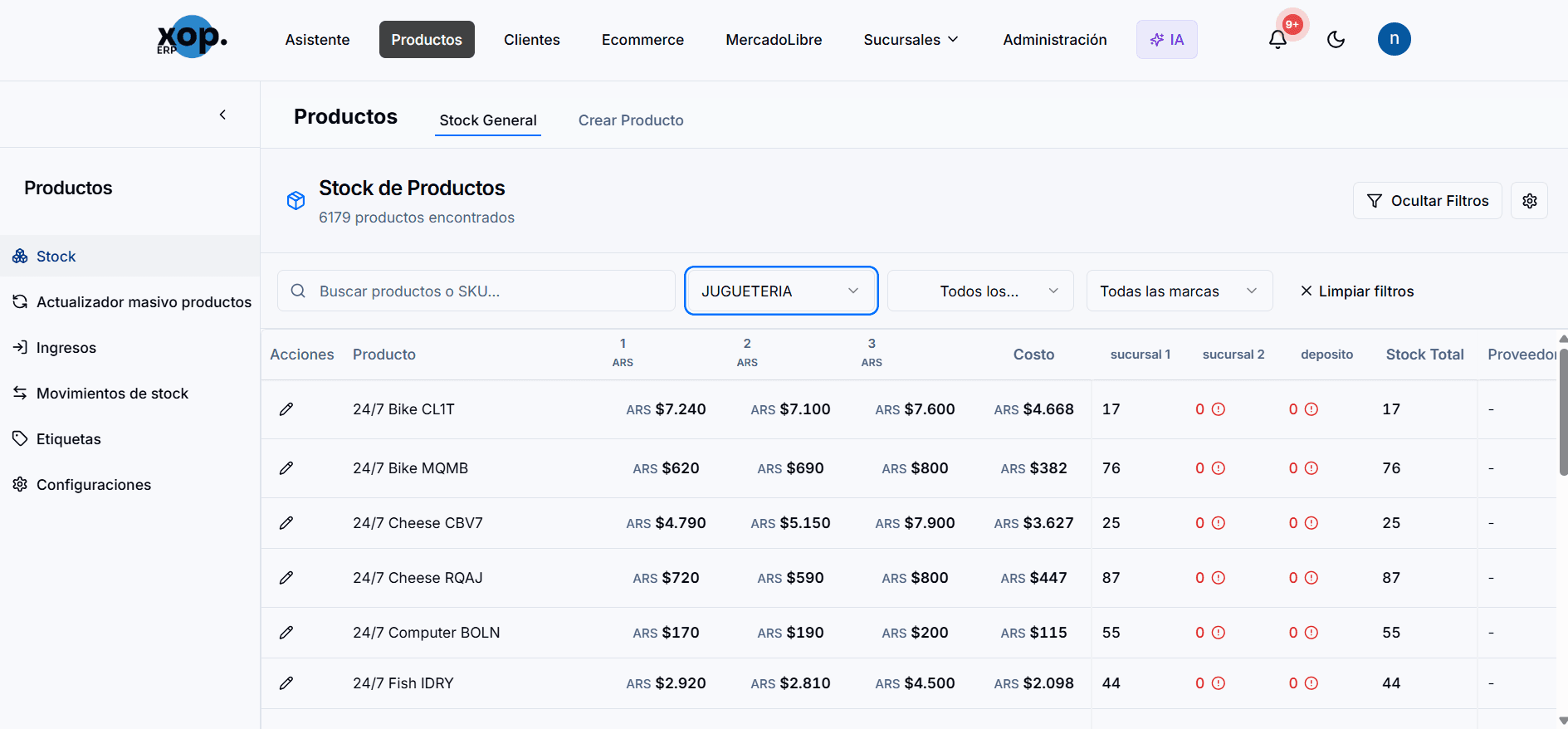This screenshot has height=729, width=1568.
Task: Click Limpiar filtros
Action: (1357, 291)
